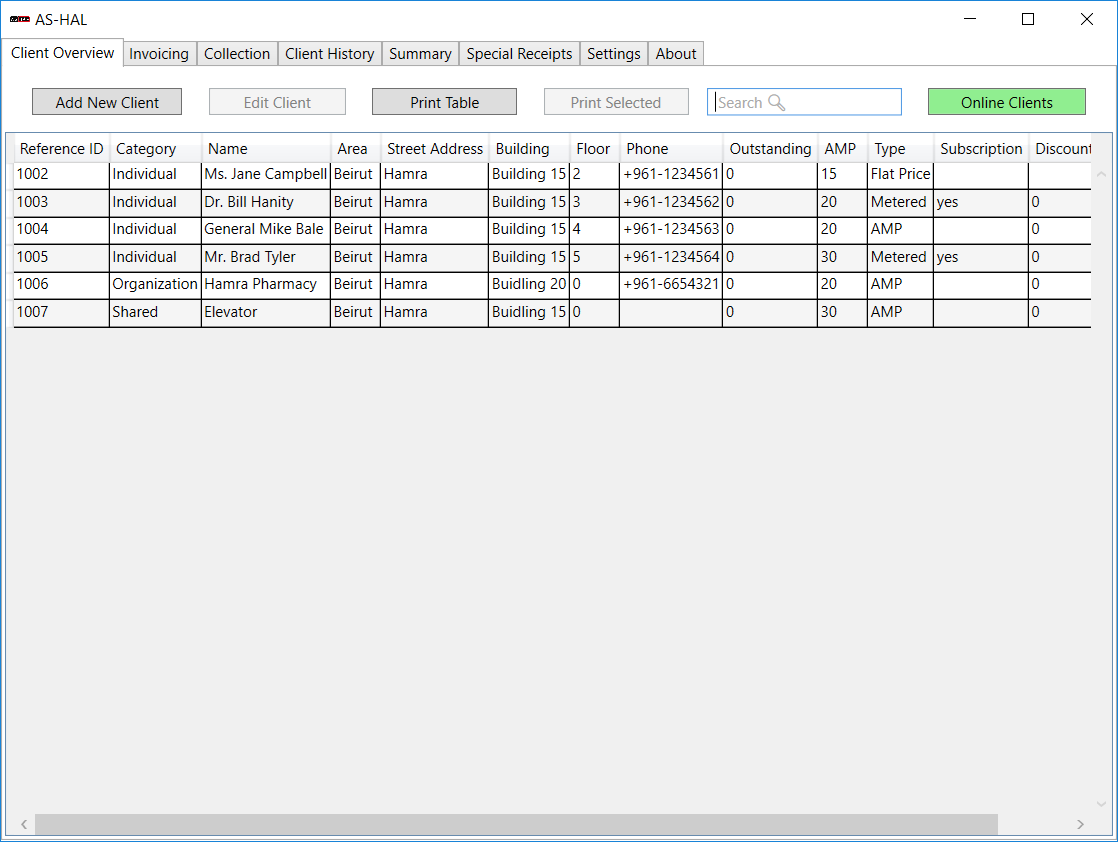Click the Type column header
1118x842 pixels.
click(x=900, y=149)
